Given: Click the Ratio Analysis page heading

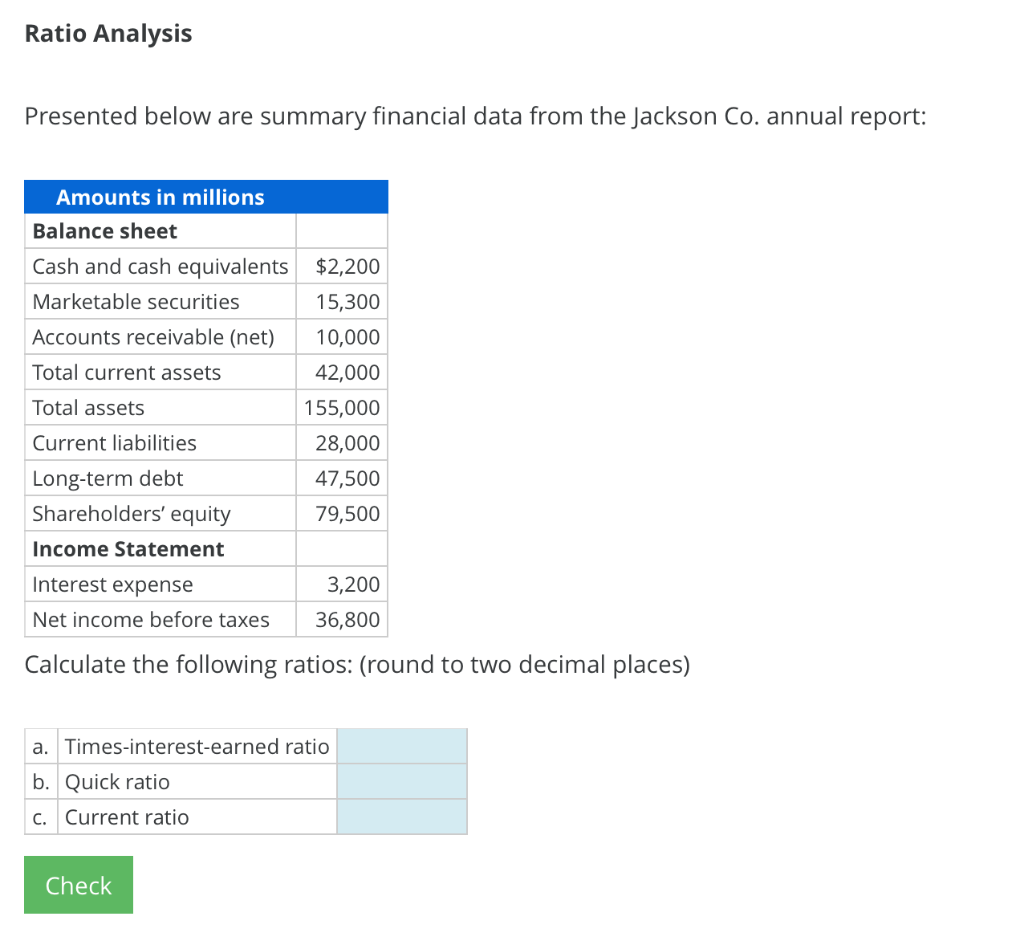Looking at the screenshot, I should [x=107, y=33].
